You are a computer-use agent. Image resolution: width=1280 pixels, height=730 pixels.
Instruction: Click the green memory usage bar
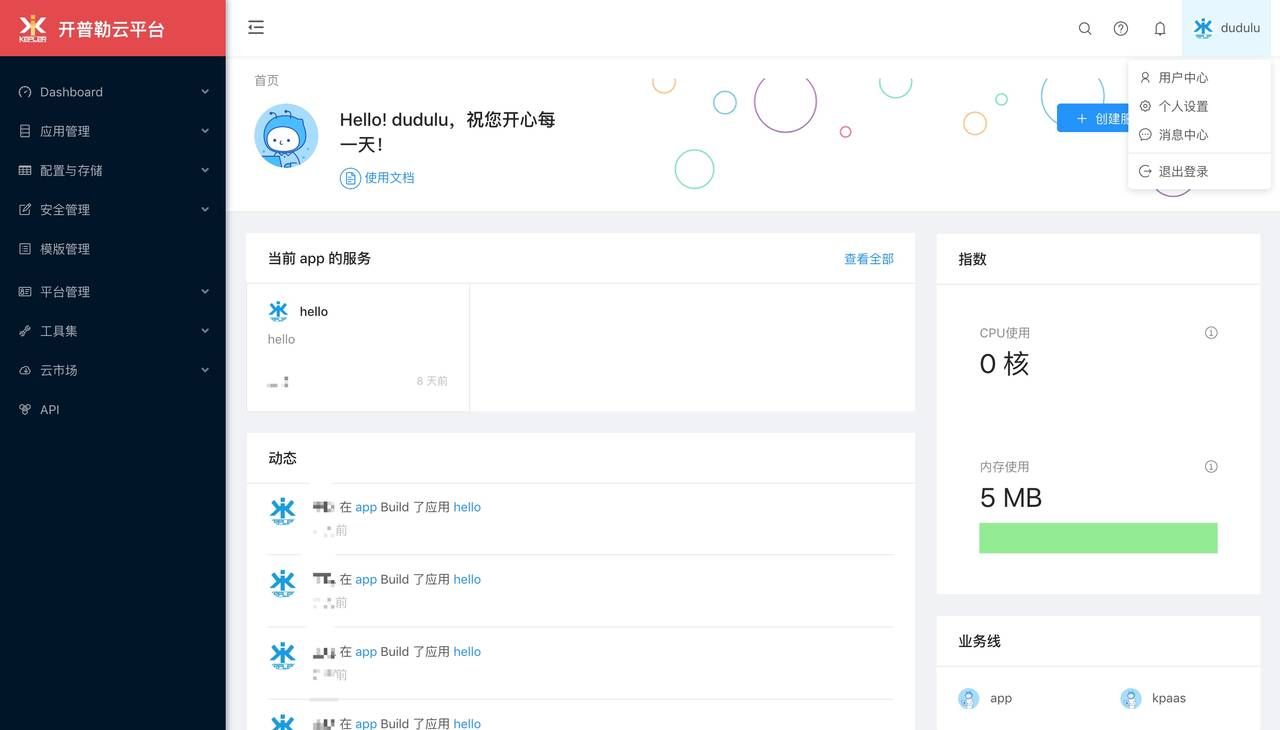tap(1098, 538)
